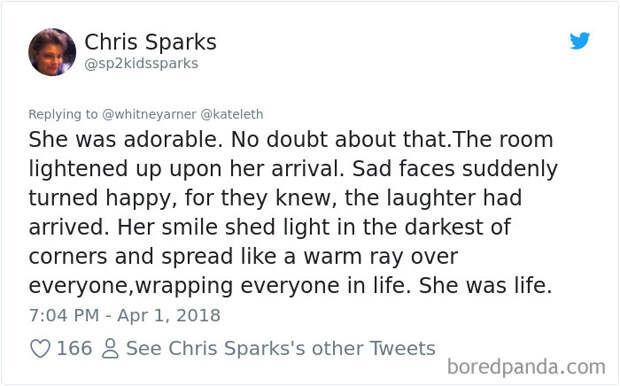The width and height of the screenshot is (620, 386).
Task: Click the final sentence "She was life."
Action: click(x=485, y=285)
